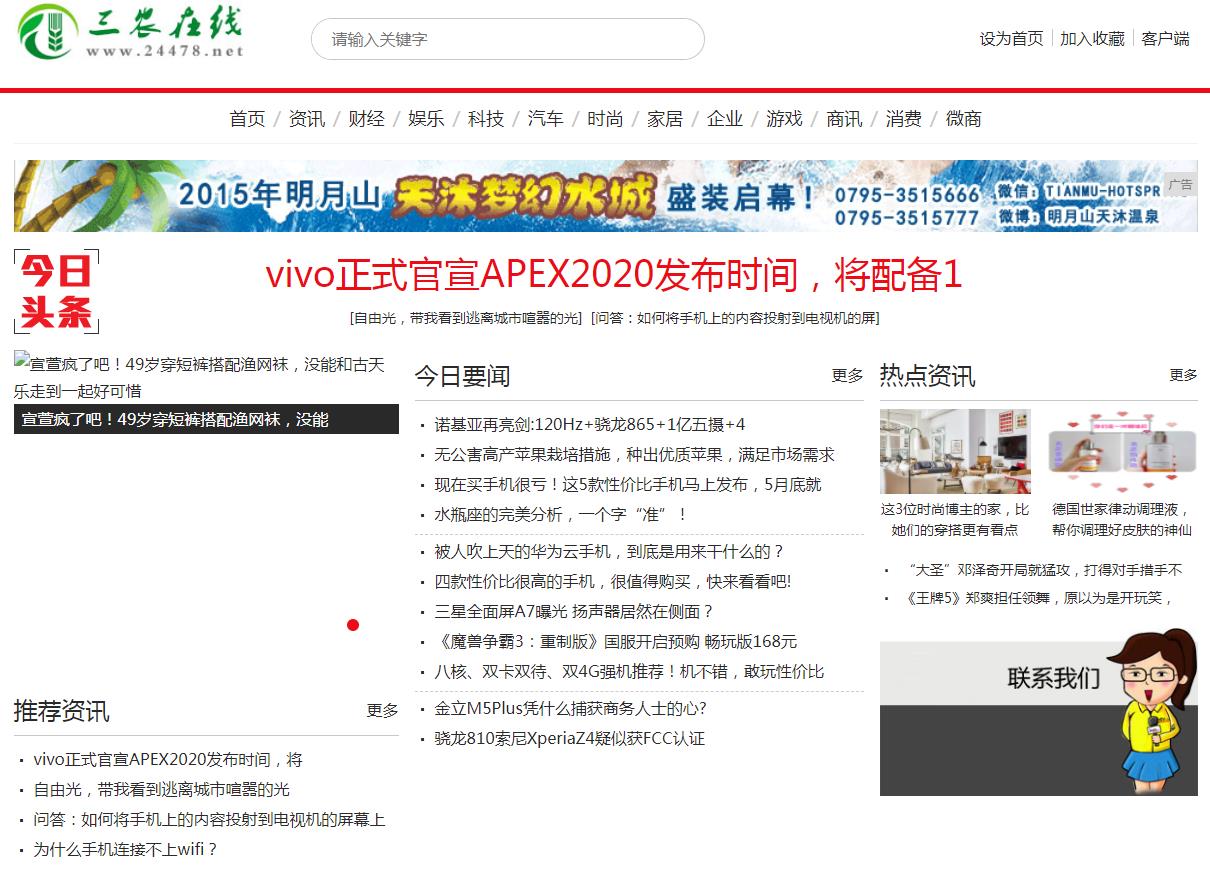Open 金立M5Plus article
This screenshot has width=1210, height=872.
tap(570, 708)
